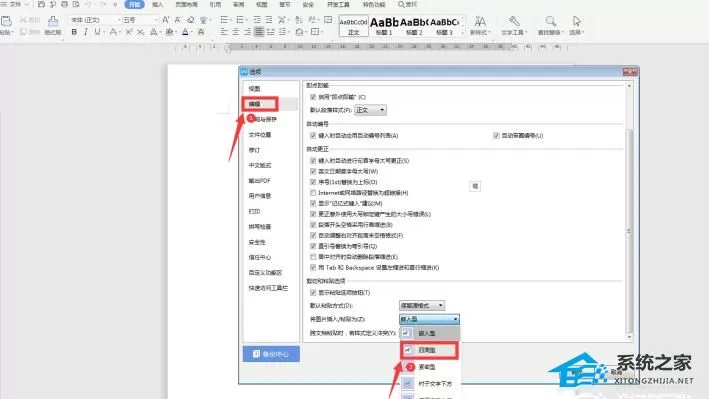Open line spacing options
Image resolution: width=709 pixels, height=399 pixels.
pos(283,32)
